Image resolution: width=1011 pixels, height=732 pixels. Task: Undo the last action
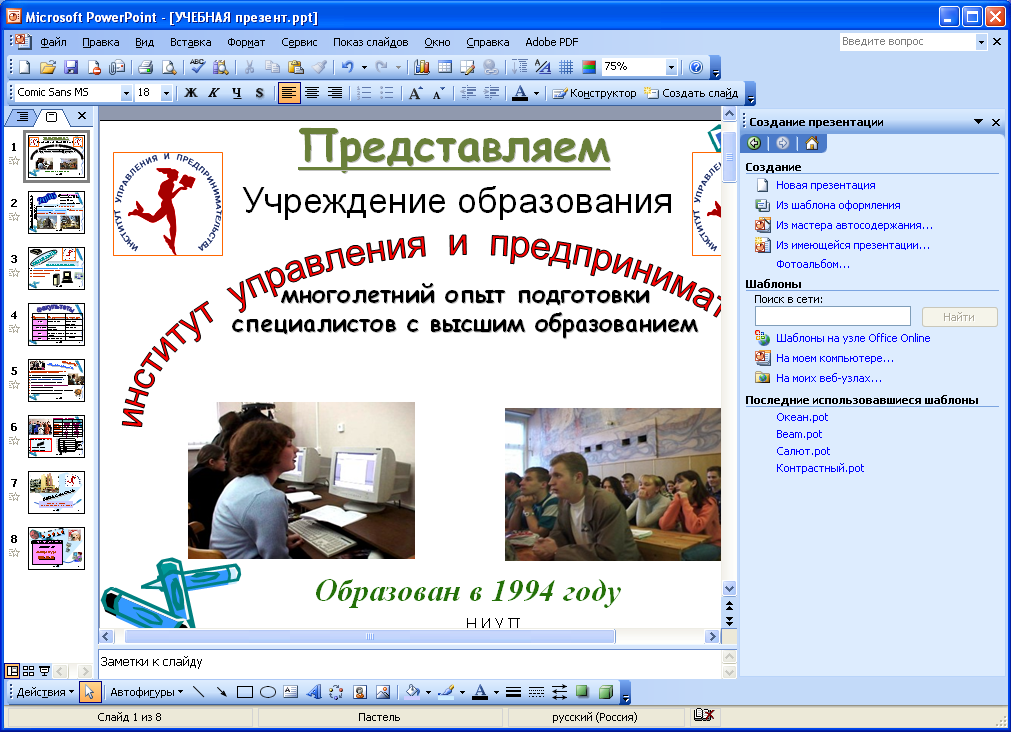[348, 67]
